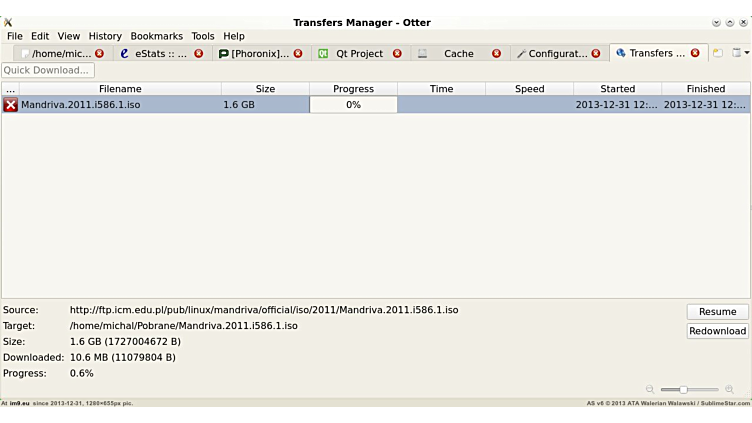The width and height of the screenshot is (752, 423).
Task: Click the zoom in magnifier icon
Action: click(x=729, y=389)
